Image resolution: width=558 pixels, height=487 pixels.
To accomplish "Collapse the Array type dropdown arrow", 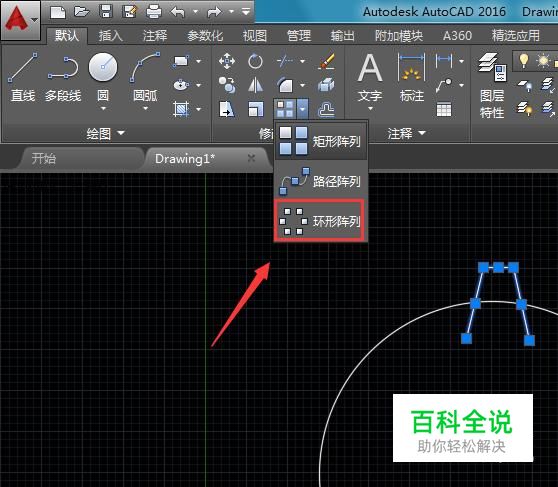I will pyautogui.click(x=302, y=109).
